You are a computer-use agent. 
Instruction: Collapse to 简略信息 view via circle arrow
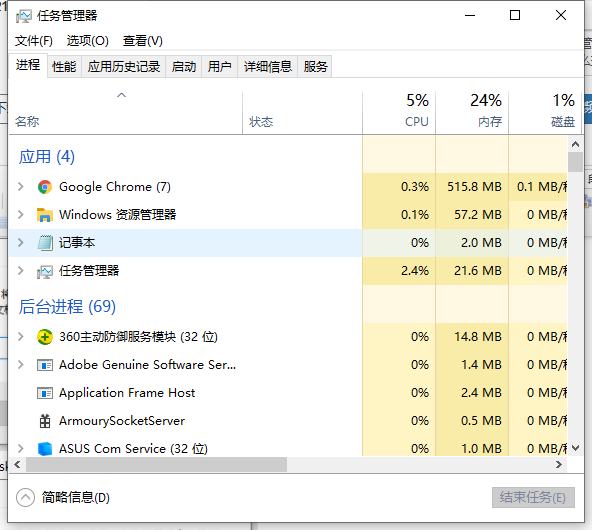(x=25, y=497)
